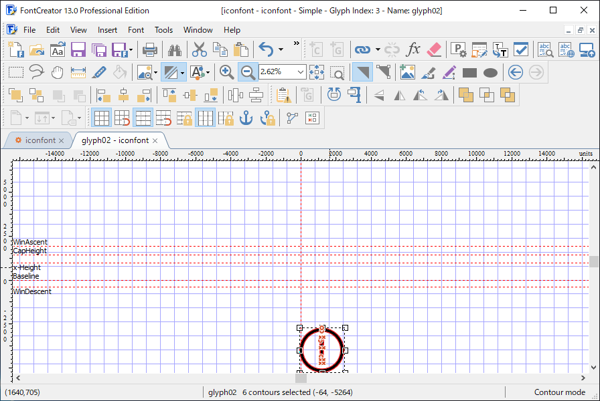This screenshot has width=600, height=401.
Task: Select the knife cutting tool
Action: coord(99,72)
